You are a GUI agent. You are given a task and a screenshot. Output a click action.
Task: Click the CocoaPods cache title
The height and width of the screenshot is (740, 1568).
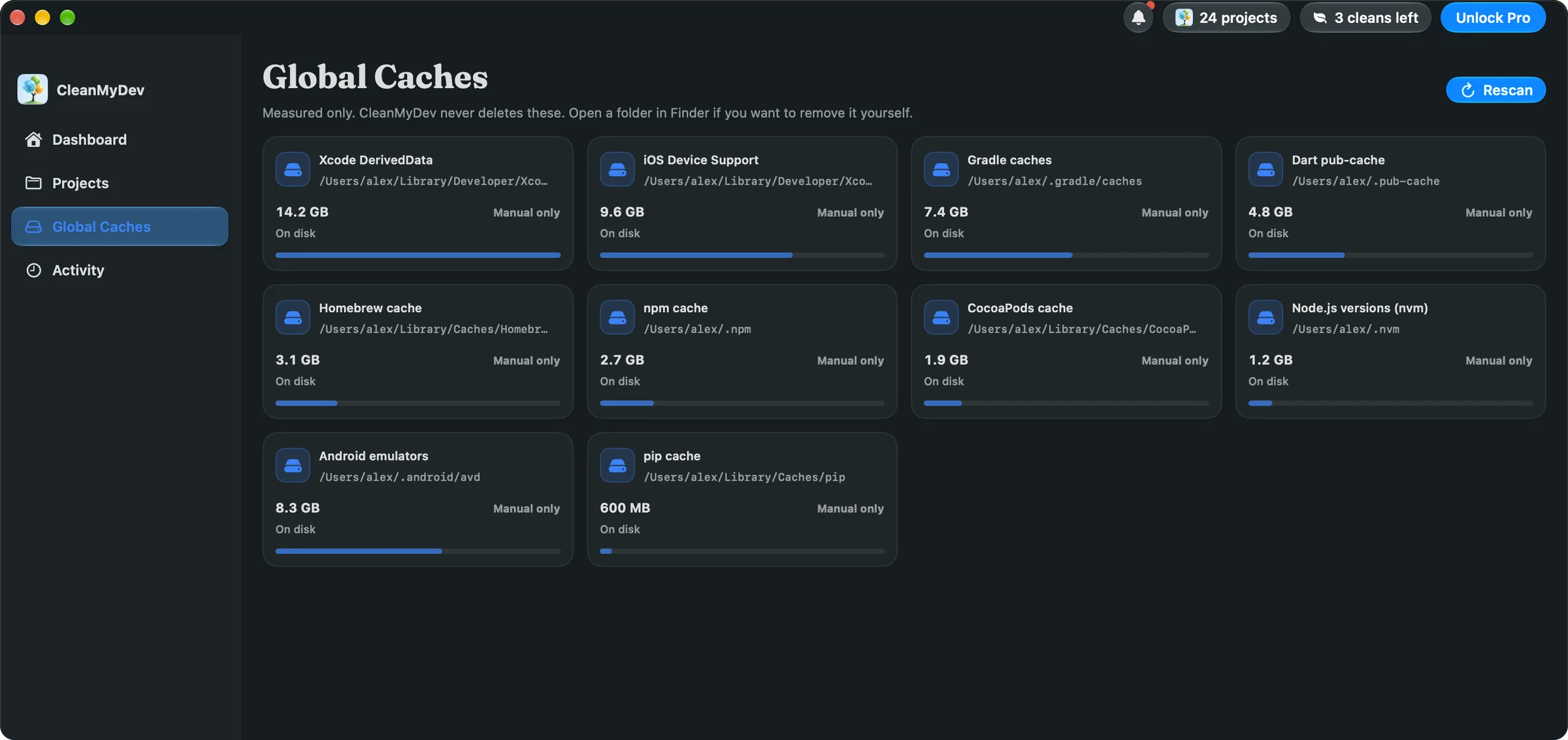pos(1019,308)
